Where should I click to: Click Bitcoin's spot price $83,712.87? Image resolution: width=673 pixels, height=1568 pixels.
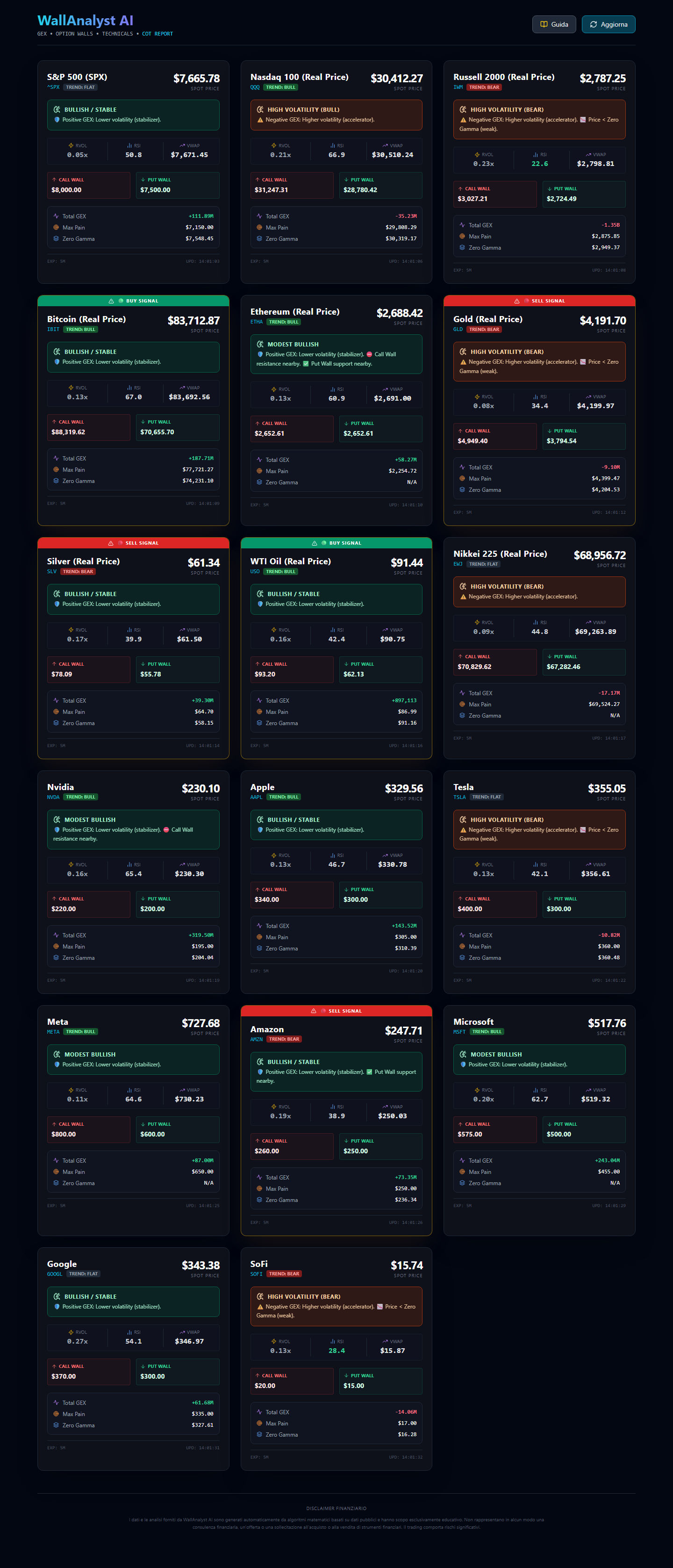click(193, 321)
